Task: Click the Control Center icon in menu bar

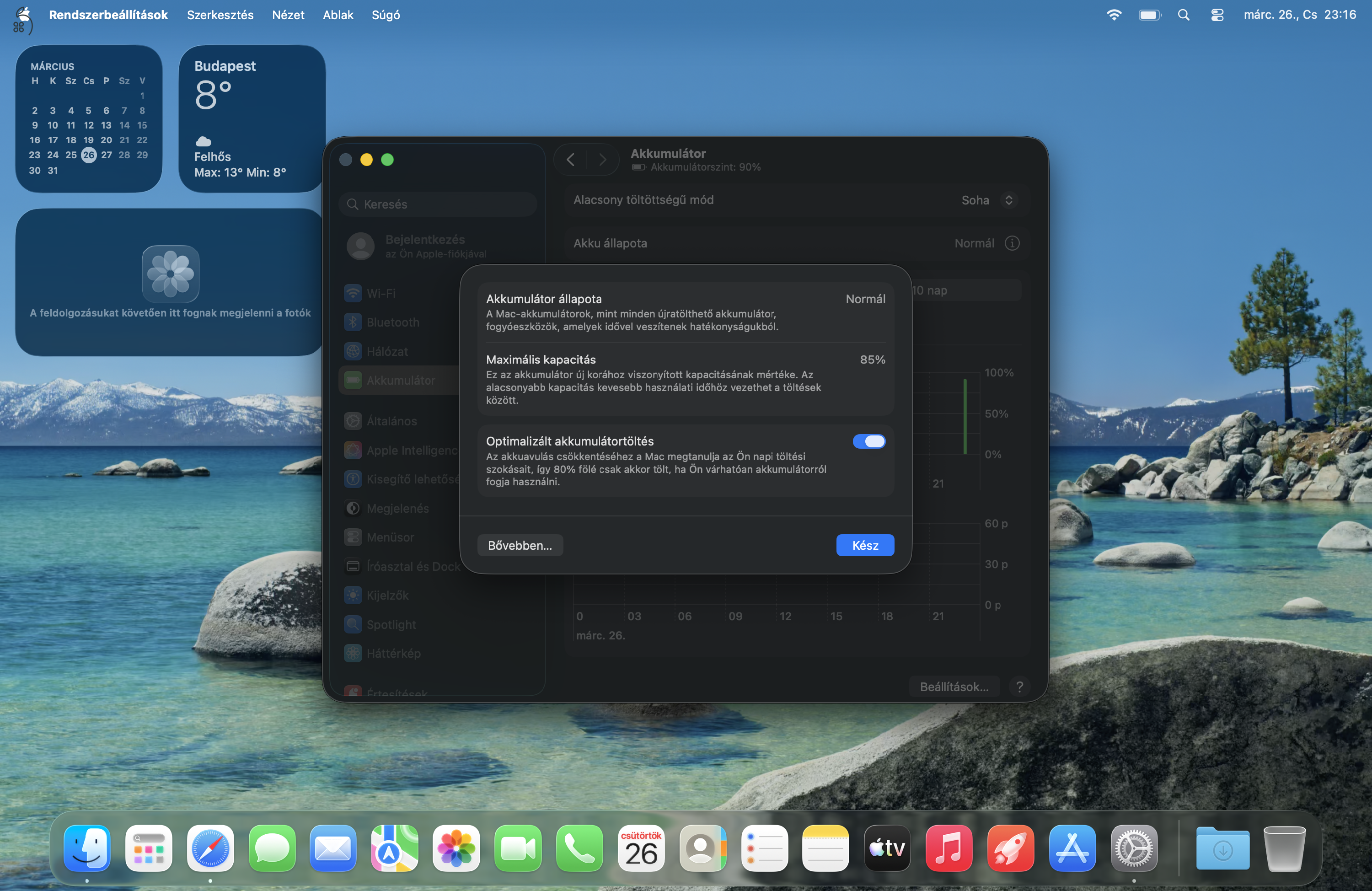Action: click(1217, 15)
